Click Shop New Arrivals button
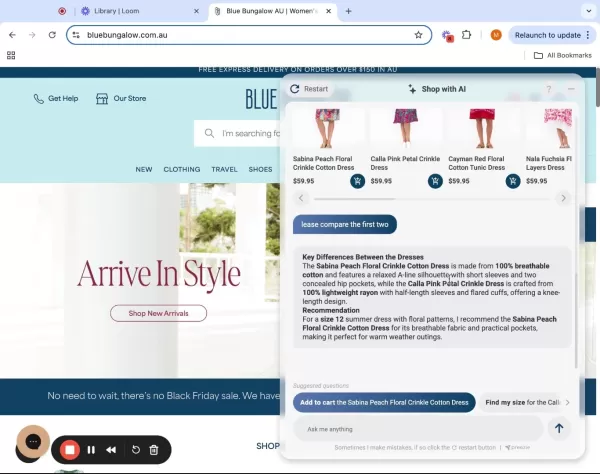This screenshot has height=474, width=600. (158, 313)
